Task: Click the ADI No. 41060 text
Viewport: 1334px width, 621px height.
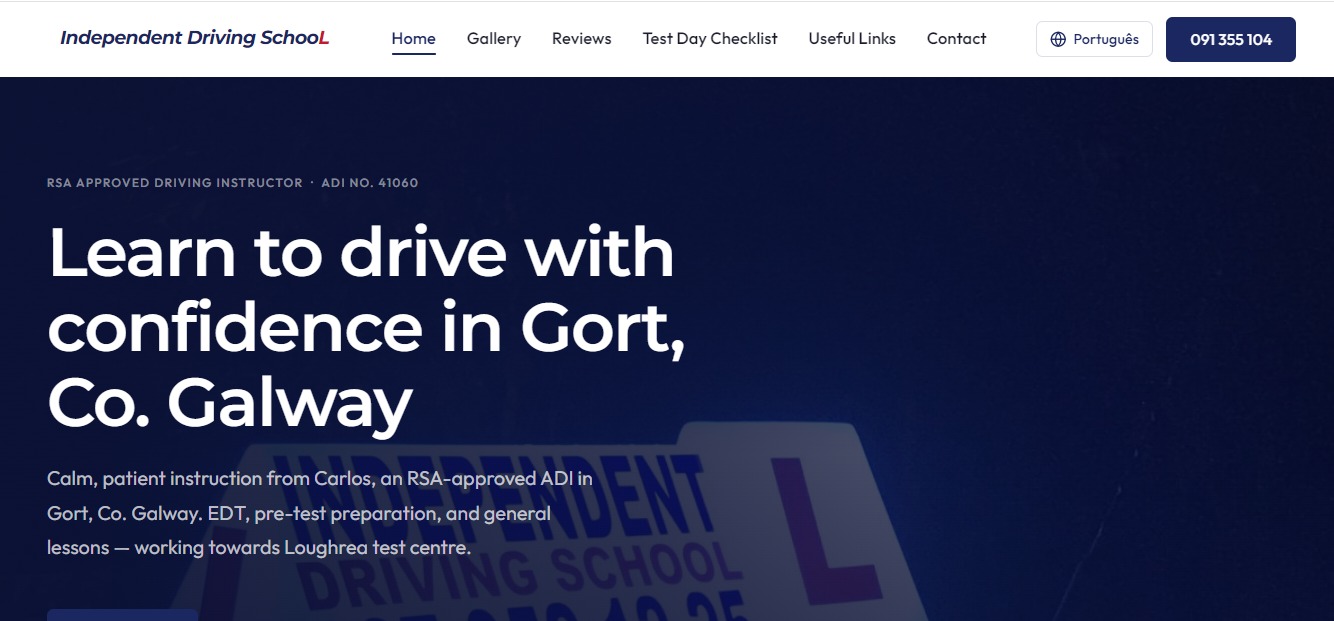Action: [370, 183]
